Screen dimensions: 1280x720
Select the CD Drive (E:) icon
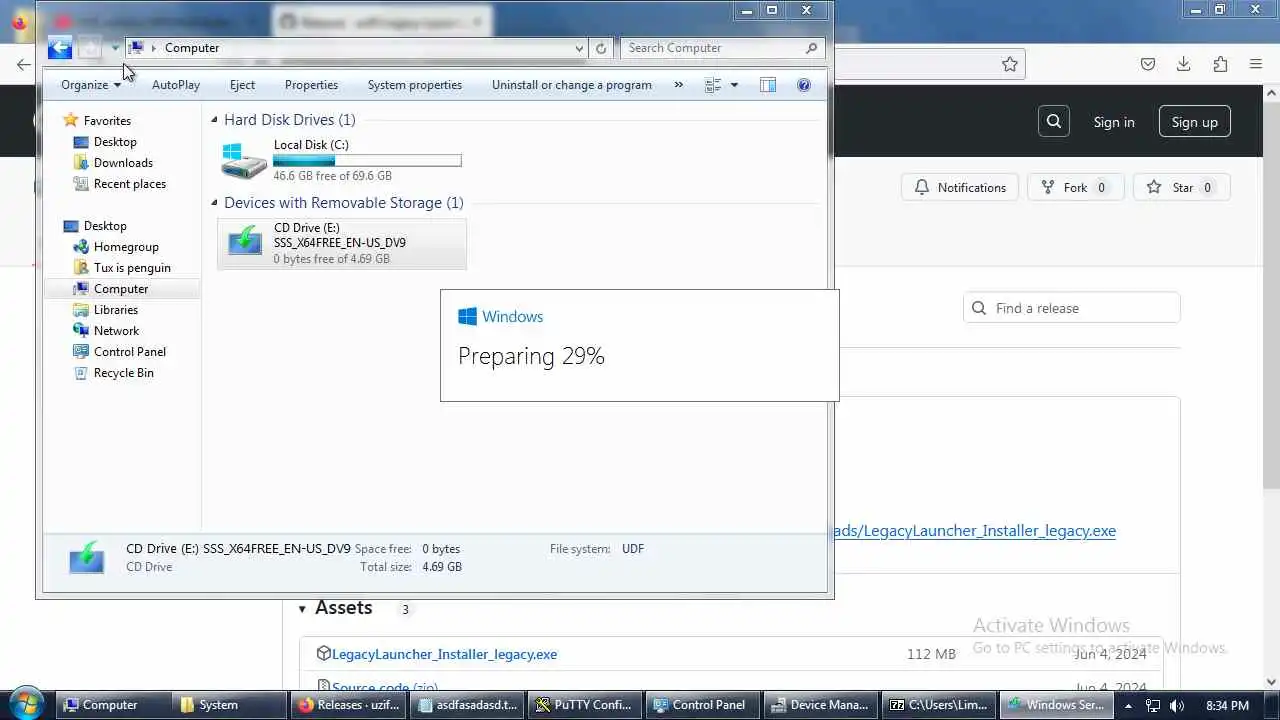pyautogui.click(x=244, y=242)
